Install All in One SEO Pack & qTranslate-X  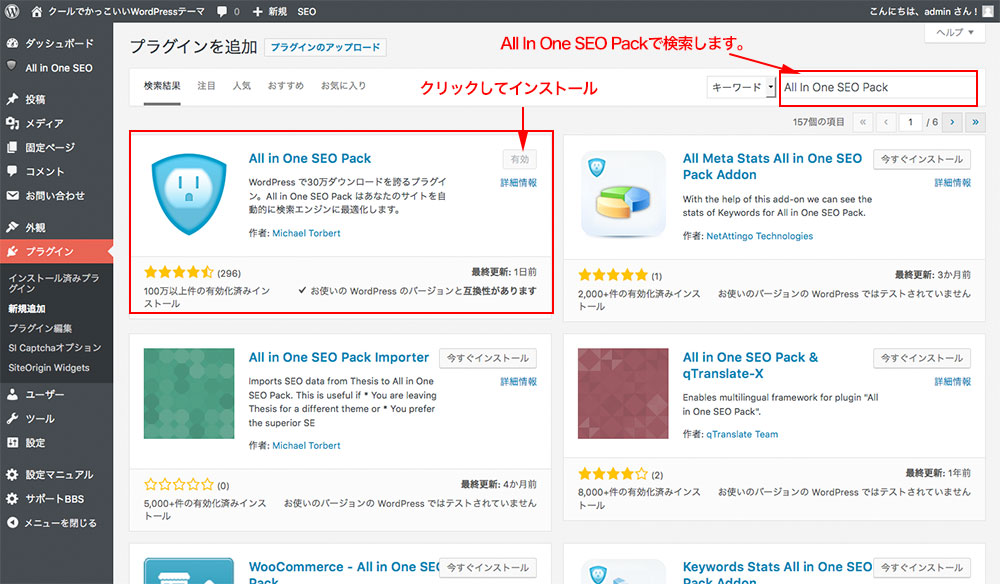(x=922, y=358)
